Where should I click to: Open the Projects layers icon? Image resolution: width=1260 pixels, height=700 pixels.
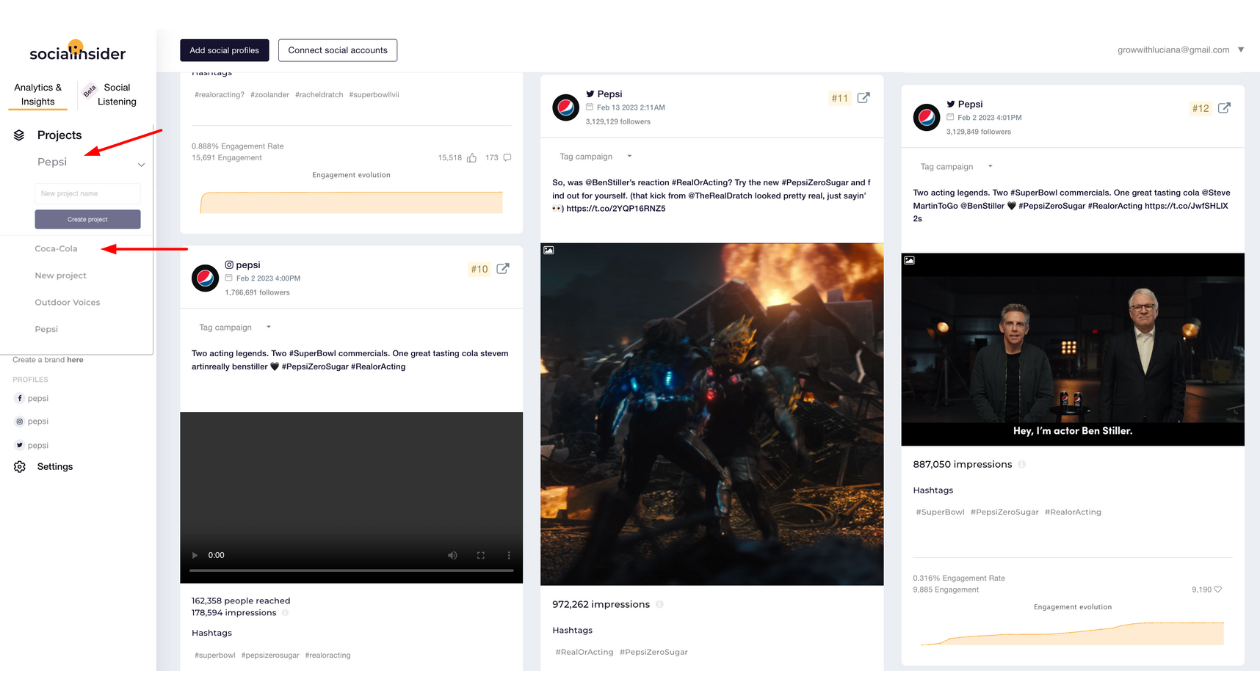pos(19,135)
